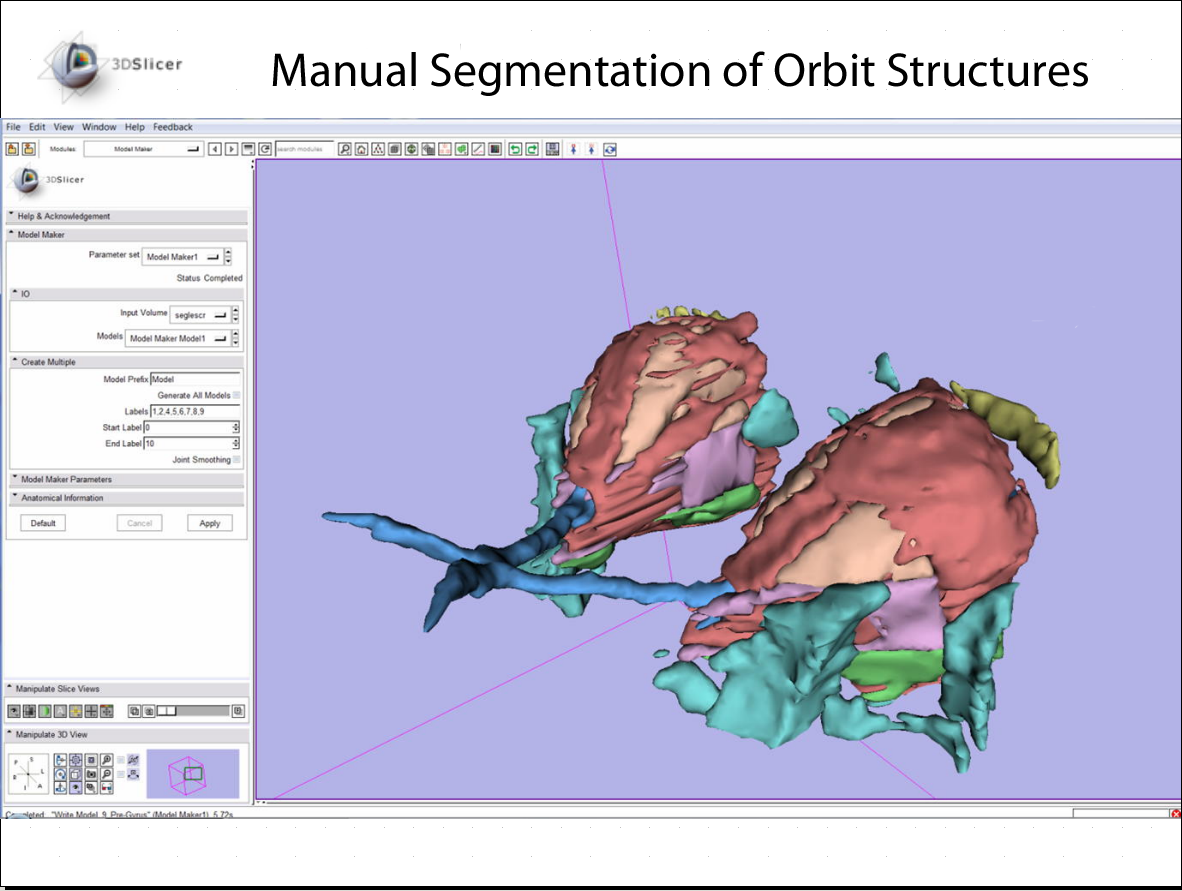This screenshot has height=891, width=1182.
Task: Click the stereo red-blue glasses icon
Action: point(106,788)
